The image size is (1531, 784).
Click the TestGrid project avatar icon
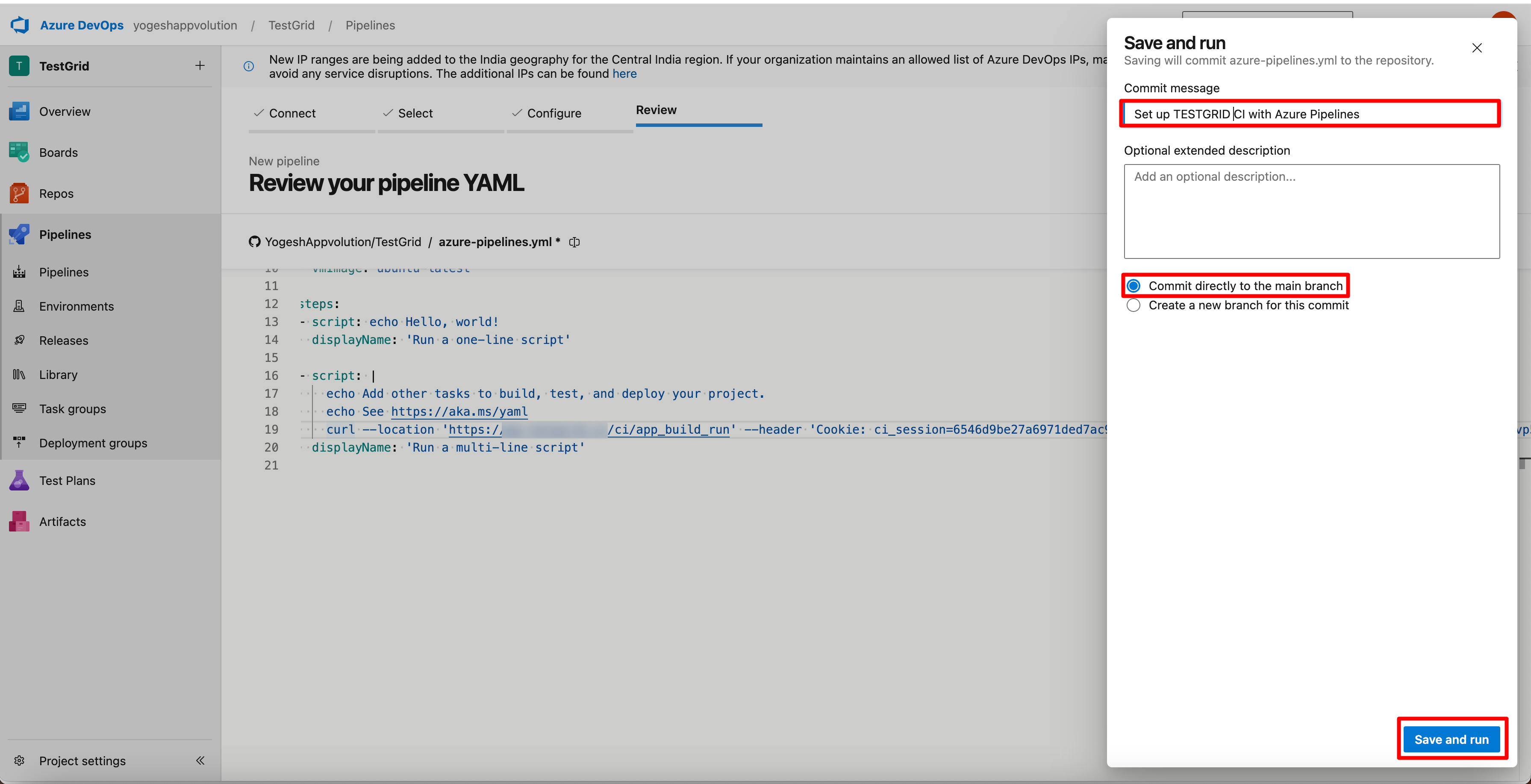coord(19,66)
